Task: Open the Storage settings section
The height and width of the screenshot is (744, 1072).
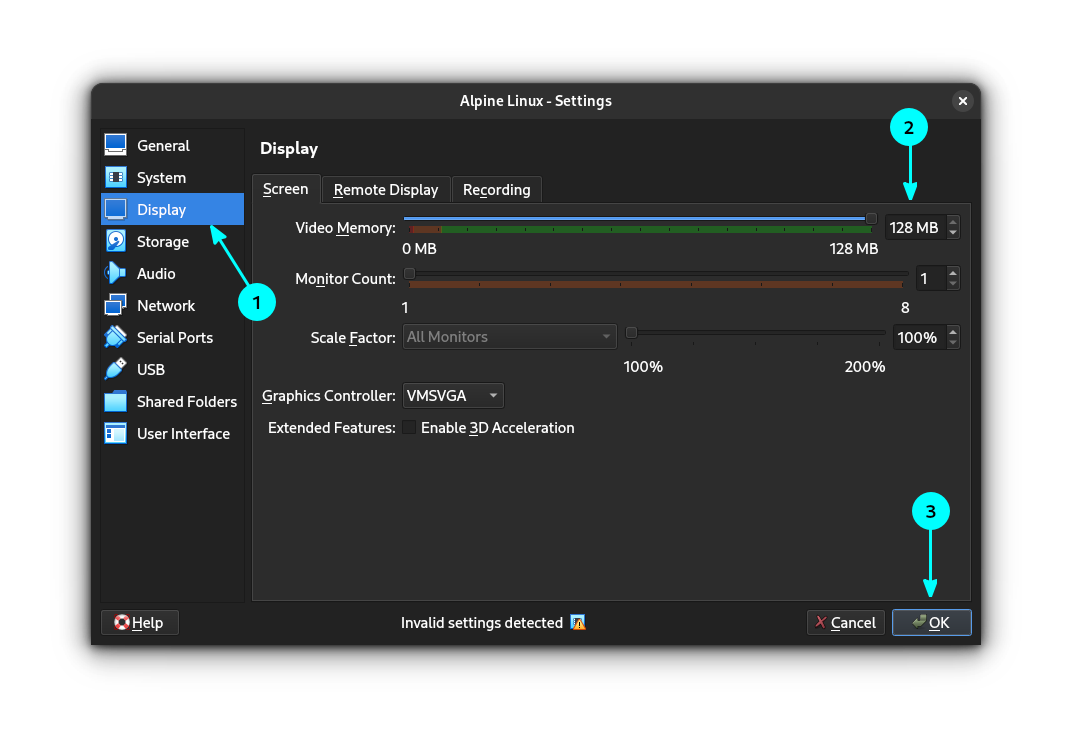Action: pyautogui.click(x=164, y=241)
